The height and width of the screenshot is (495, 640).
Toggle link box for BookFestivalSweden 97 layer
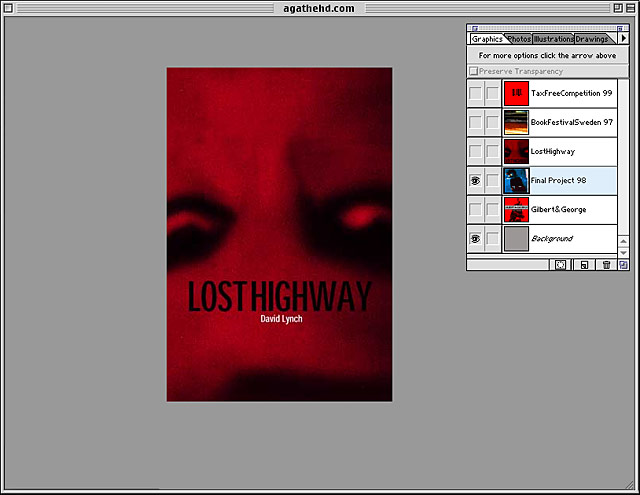[493, 122]
